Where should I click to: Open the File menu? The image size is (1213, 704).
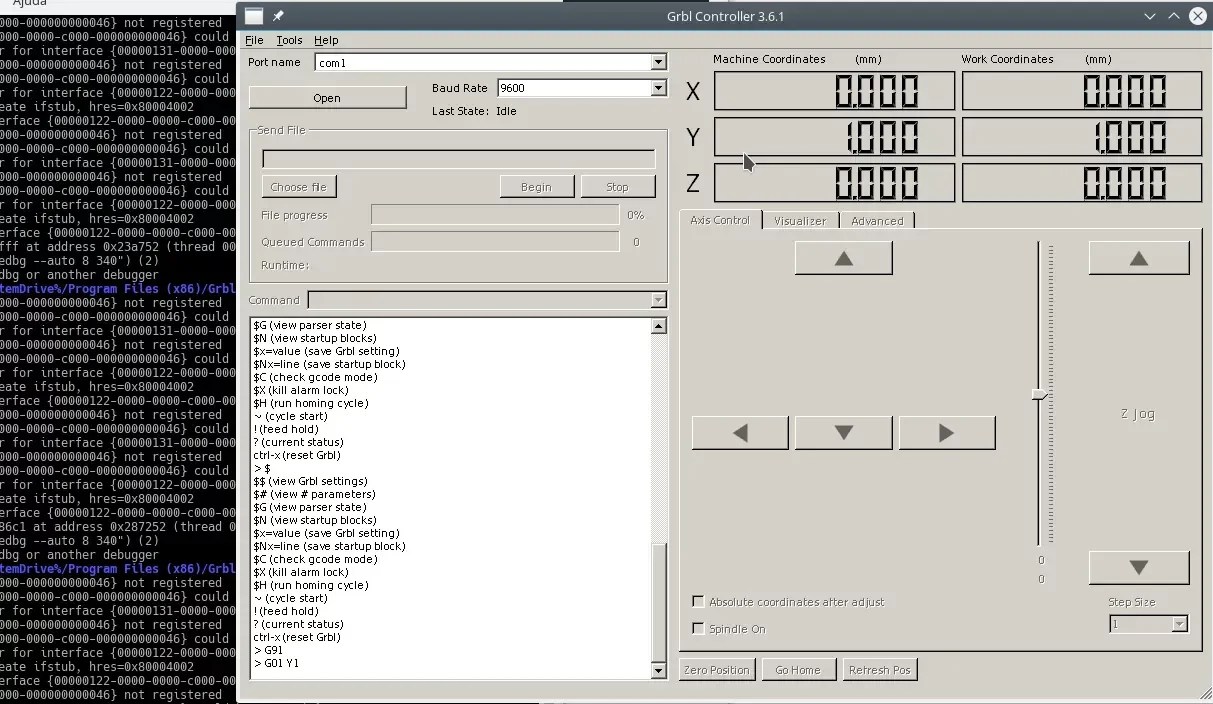pyautogui.click(x=254, y=40)
